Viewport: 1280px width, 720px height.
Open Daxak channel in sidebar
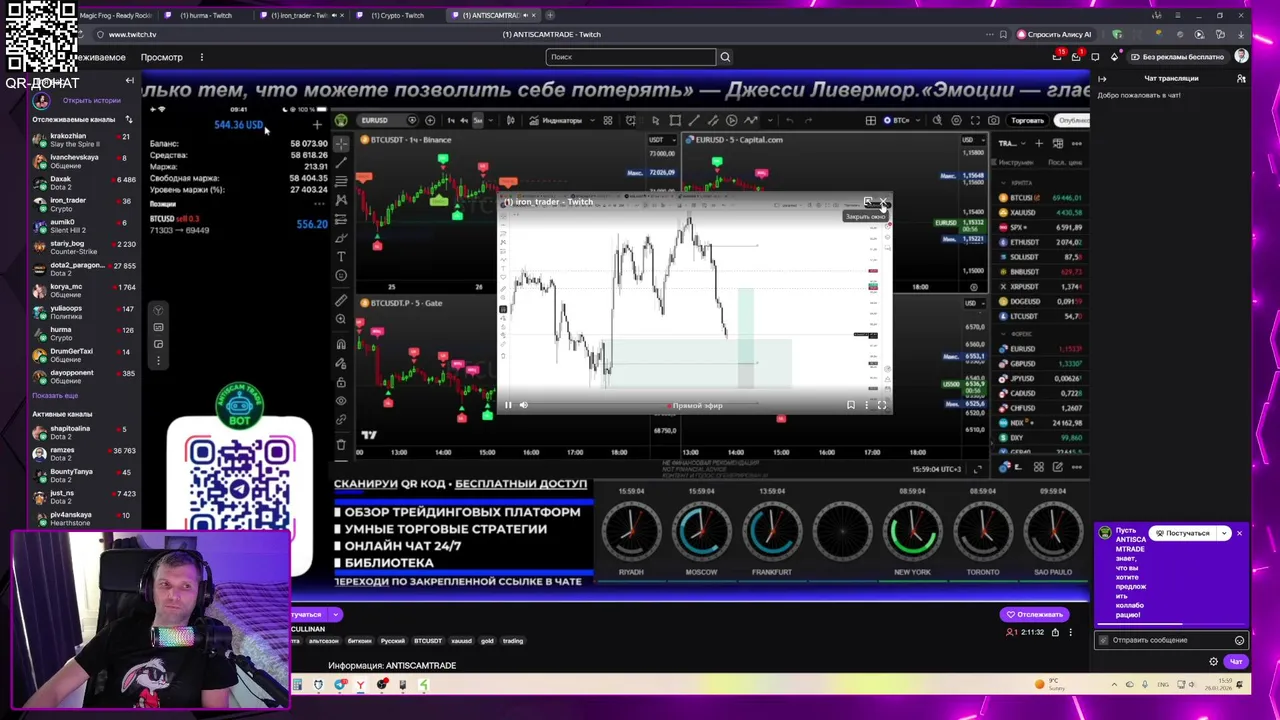[x=85, y=183]
